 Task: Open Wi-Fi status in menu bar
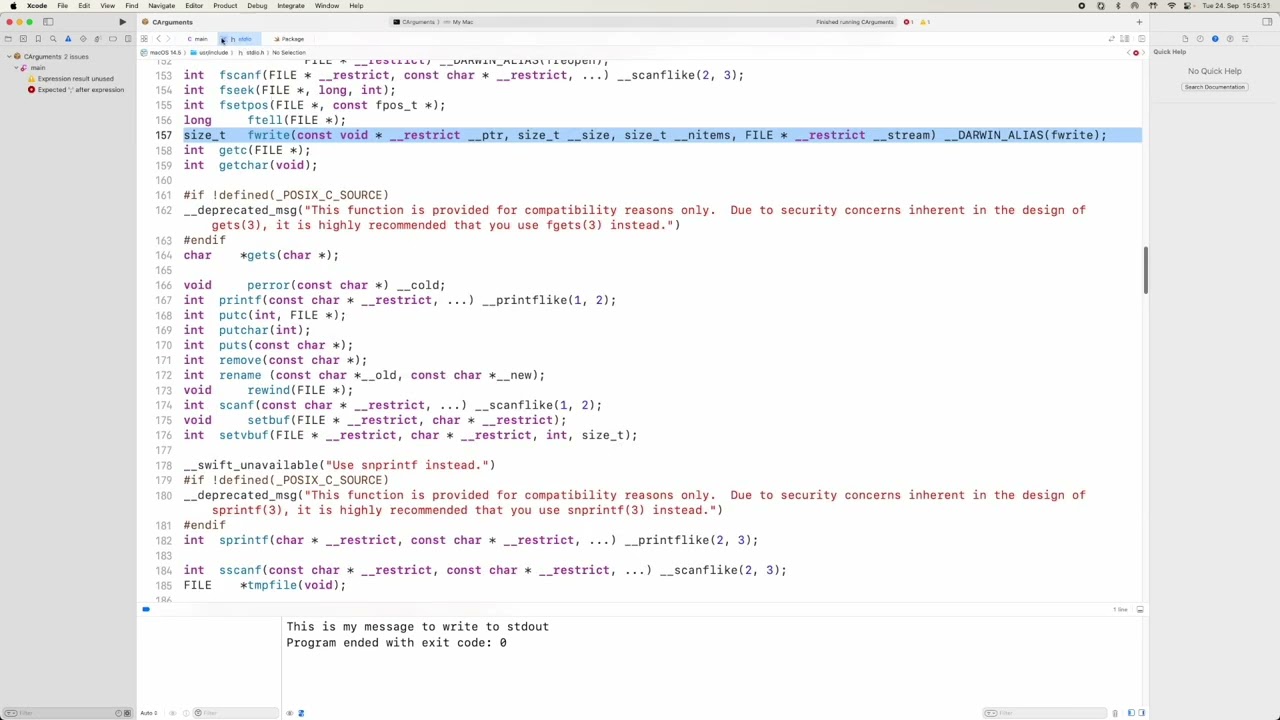pos(1171,6)
